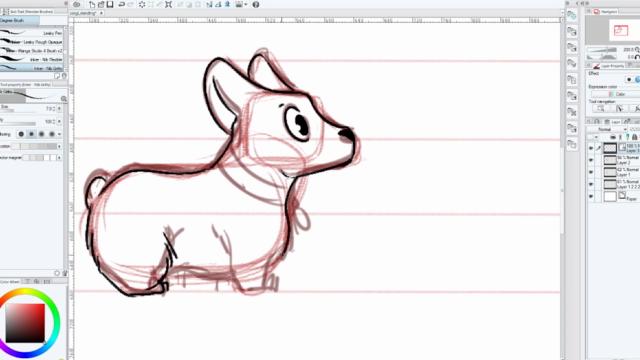Select the third anti-aliasing option
The image size is (640, 360).
(x=42, y=134)
